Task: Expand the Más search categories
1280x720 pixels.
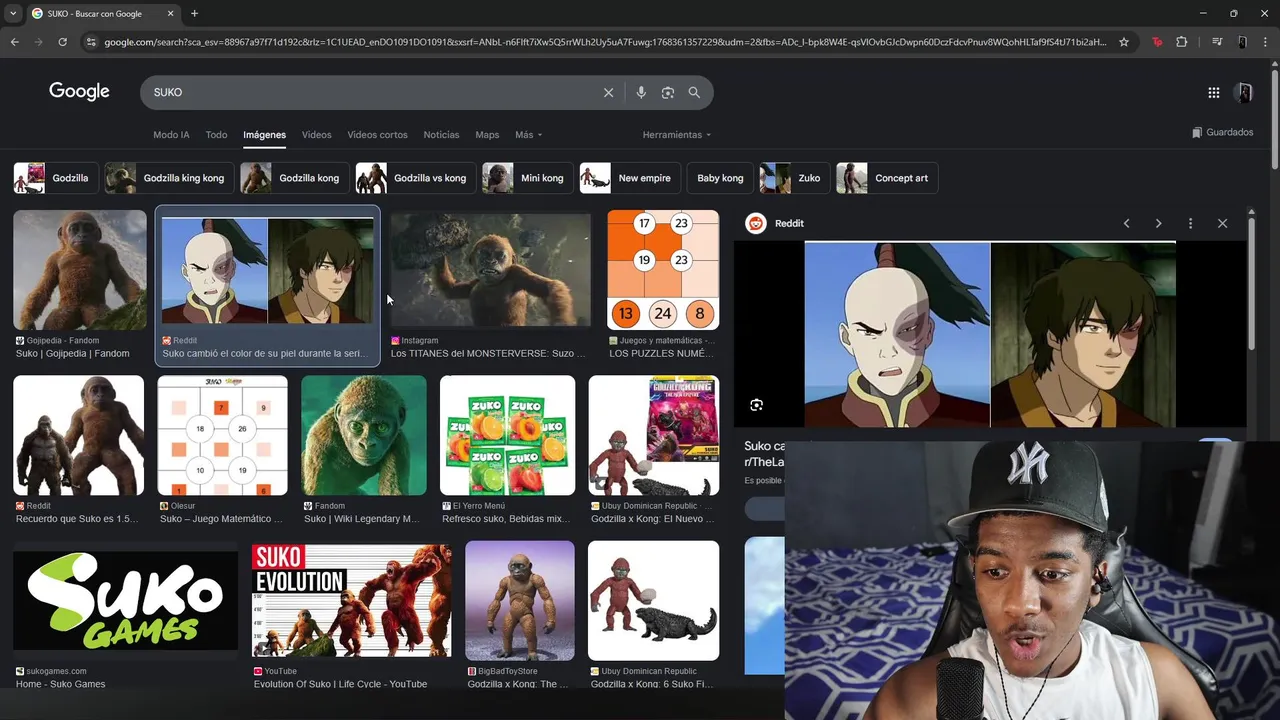Action: [x=528, y=135]
